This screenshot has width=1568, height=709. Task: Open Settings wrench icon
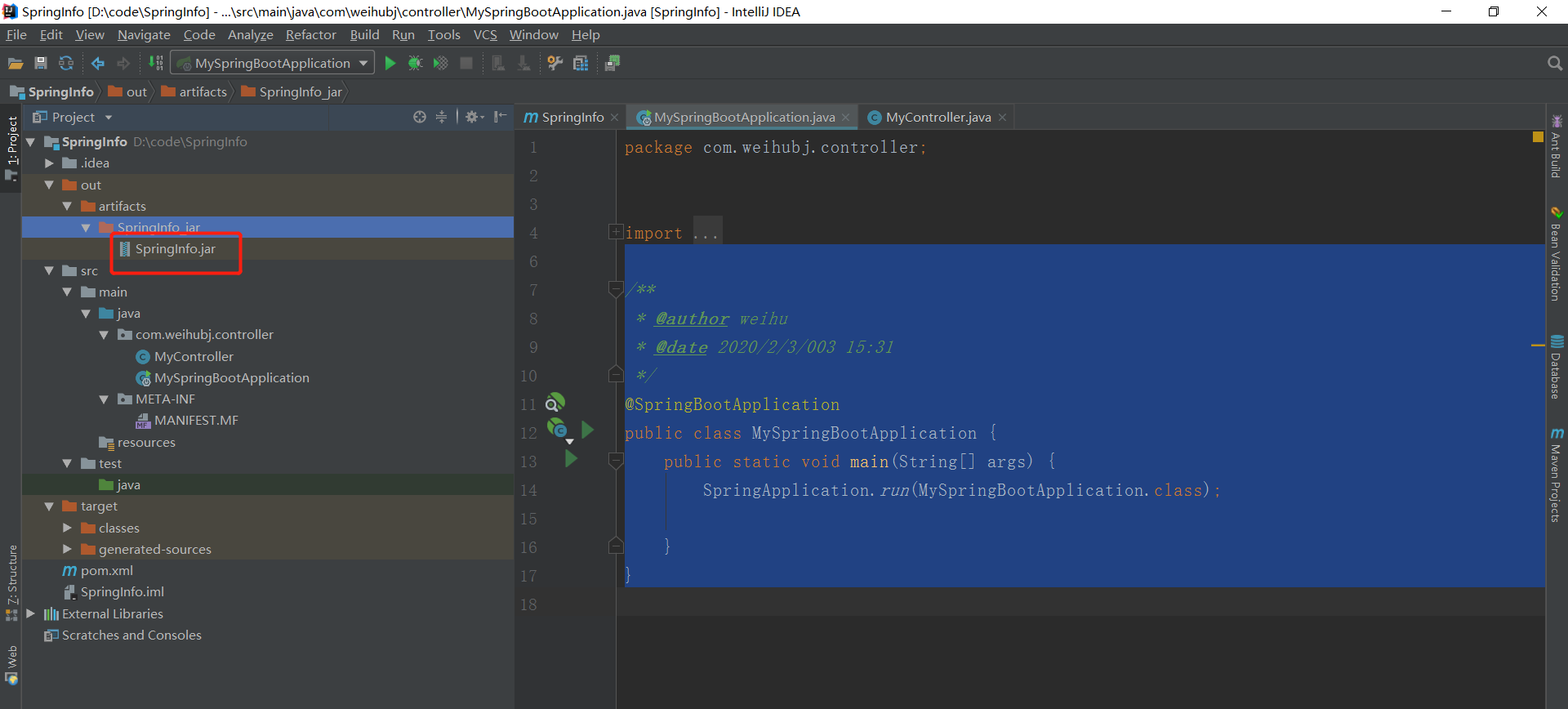555,64
